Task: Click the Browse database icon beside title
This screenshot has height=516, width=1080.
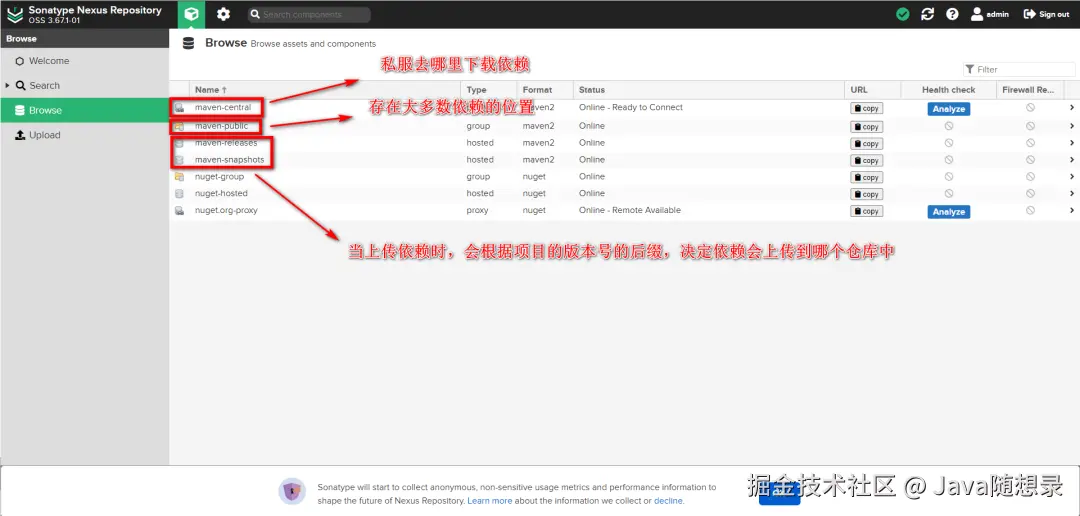Action: pos(188,43)
